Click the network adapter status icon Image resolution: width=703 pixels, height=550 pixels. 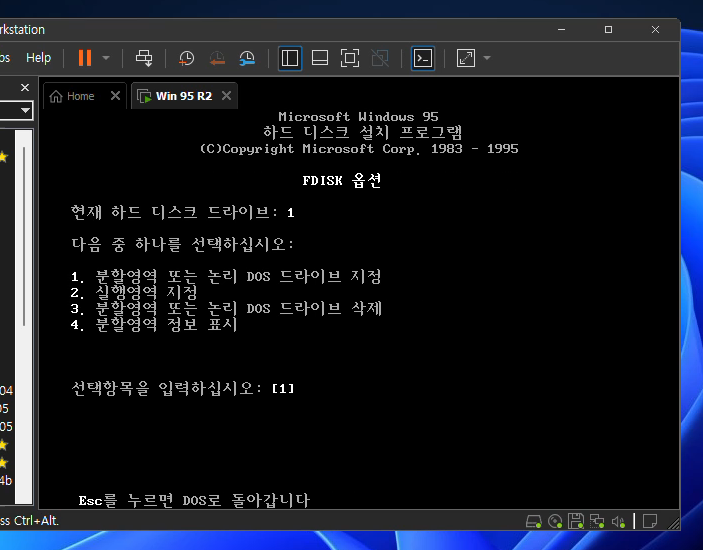(597, 521)
